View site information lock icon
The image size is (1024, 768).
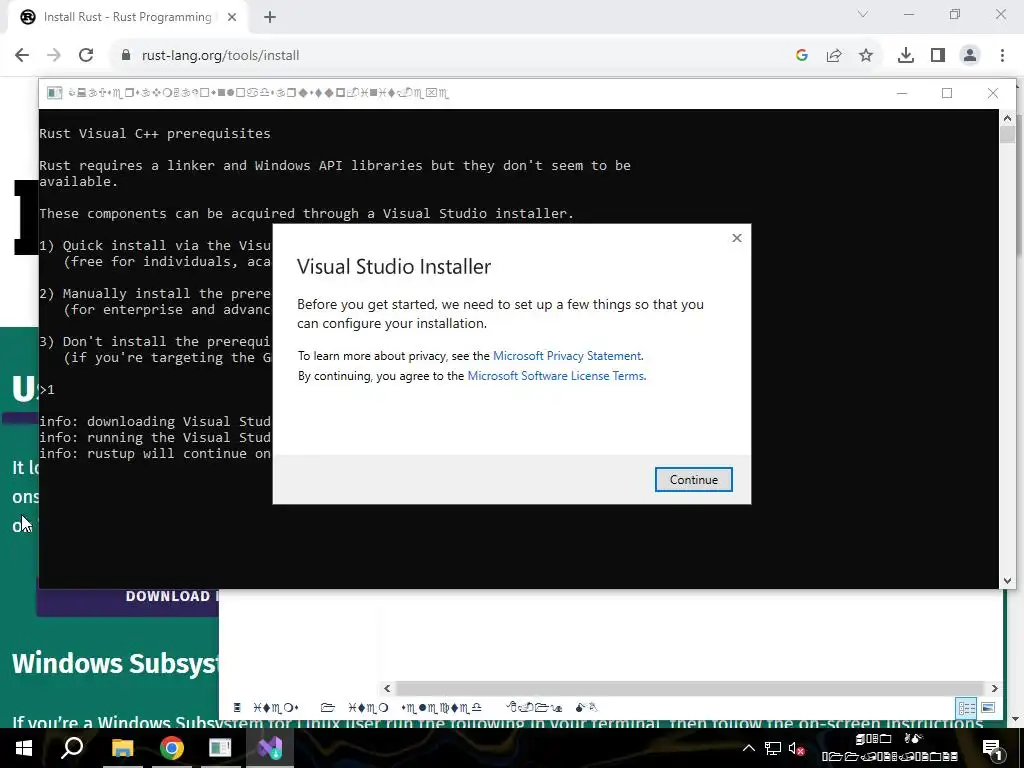[126, 56]
